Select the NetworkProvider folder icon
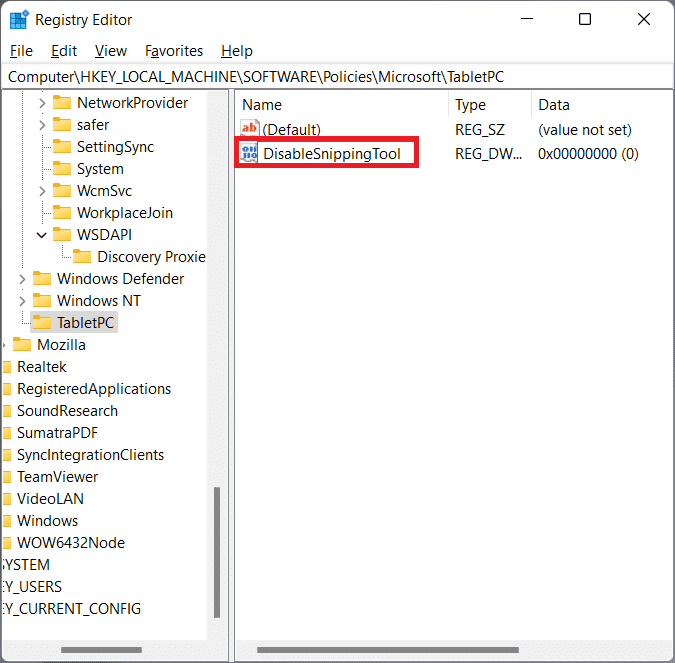The width and height of the screenshot is (675, 663). pos(62,102)
